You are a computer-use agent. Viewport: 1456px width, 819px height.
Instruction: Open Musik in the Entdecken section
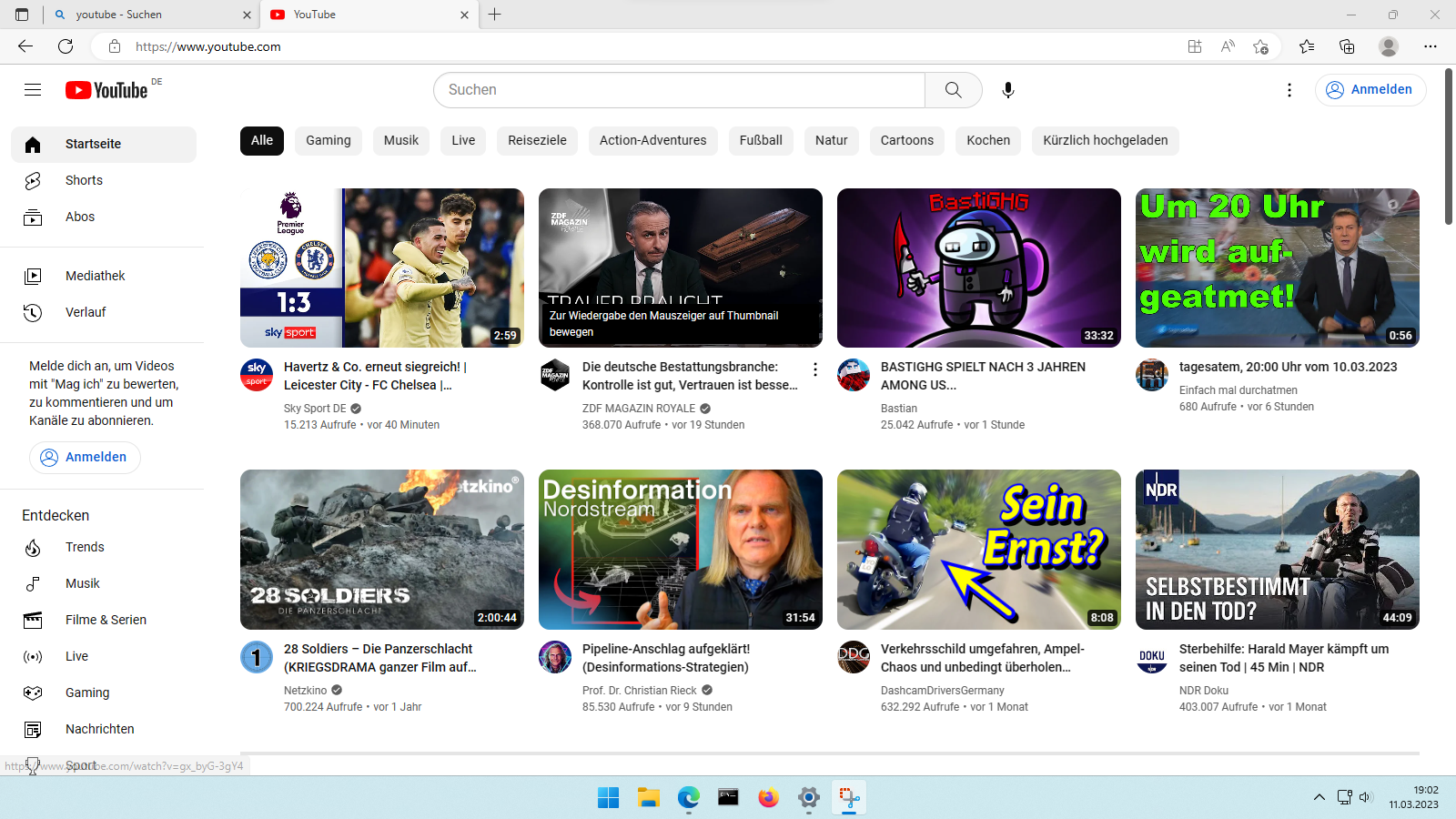pos(104,583)
